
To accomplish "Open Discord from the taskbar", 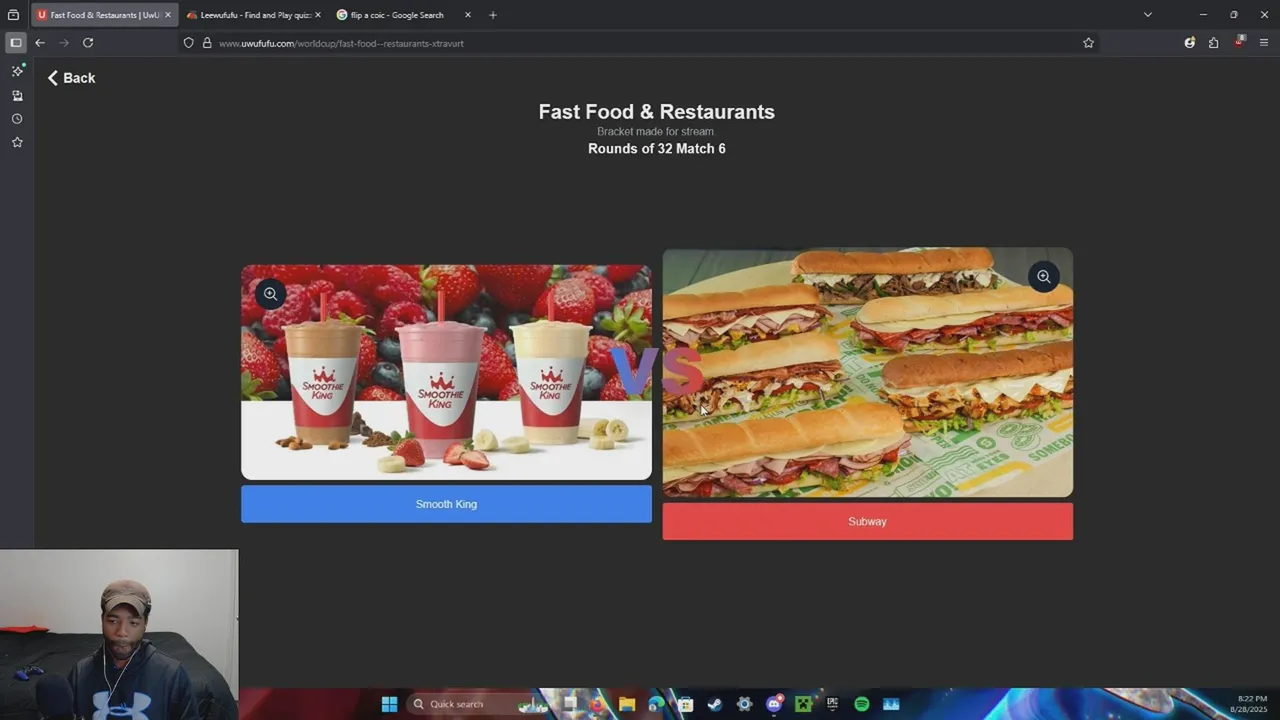I will coord(774,704).
